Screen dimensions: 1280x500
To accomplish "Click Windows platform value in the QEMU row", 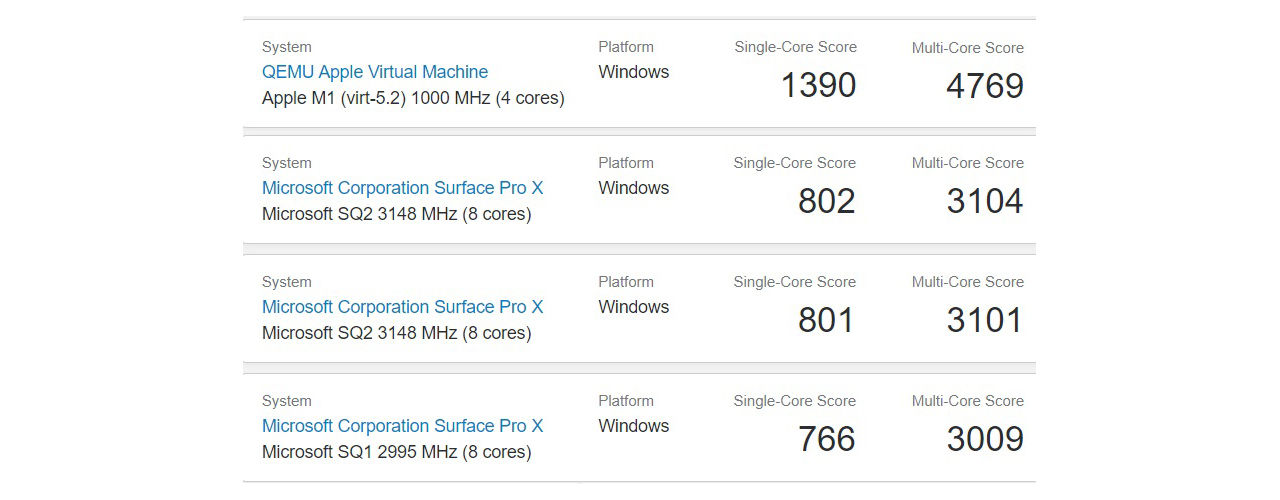I will pos(634,72).
